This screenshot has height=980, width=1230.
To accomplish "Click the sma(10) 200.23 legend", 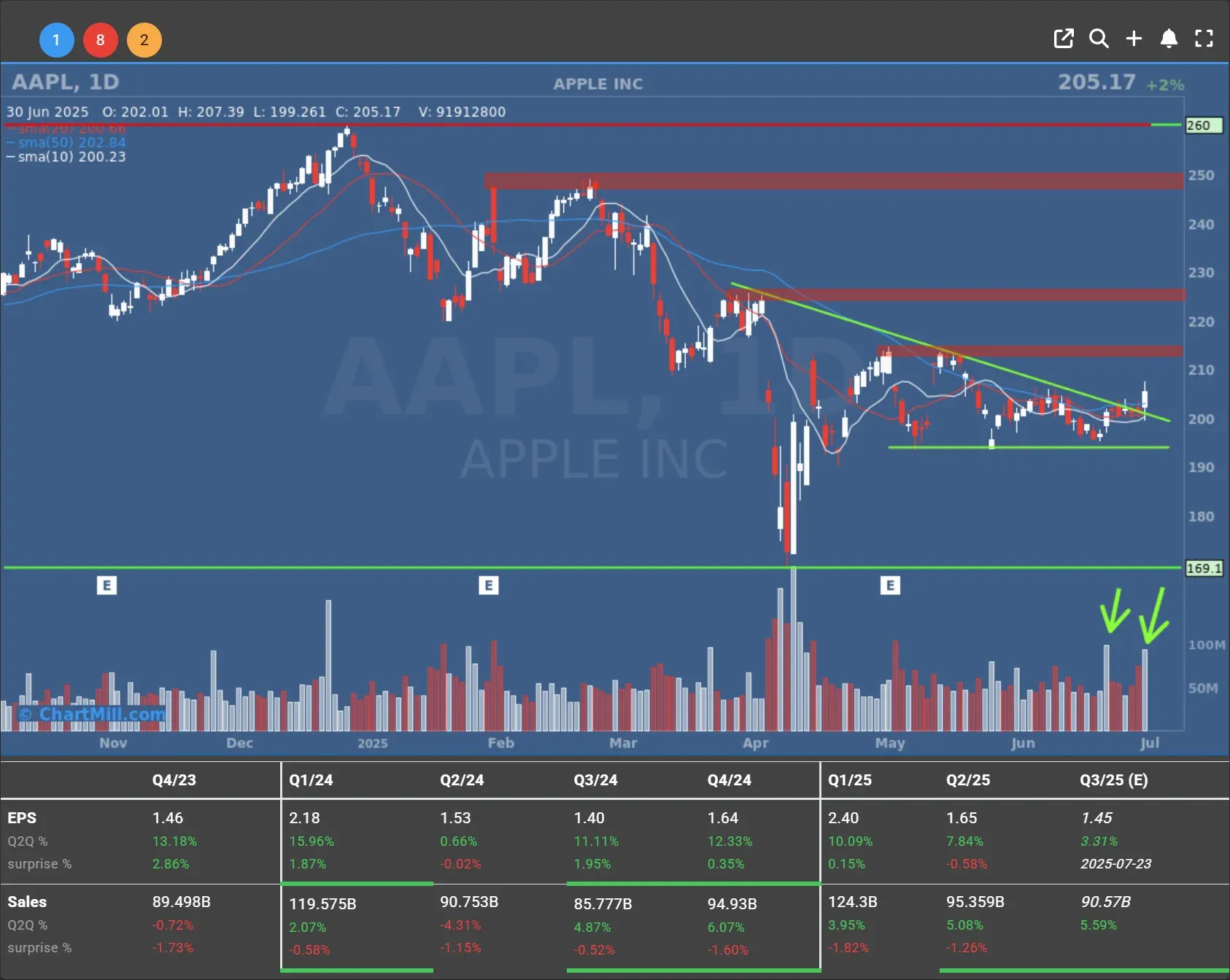I will [x=66, y=157].
